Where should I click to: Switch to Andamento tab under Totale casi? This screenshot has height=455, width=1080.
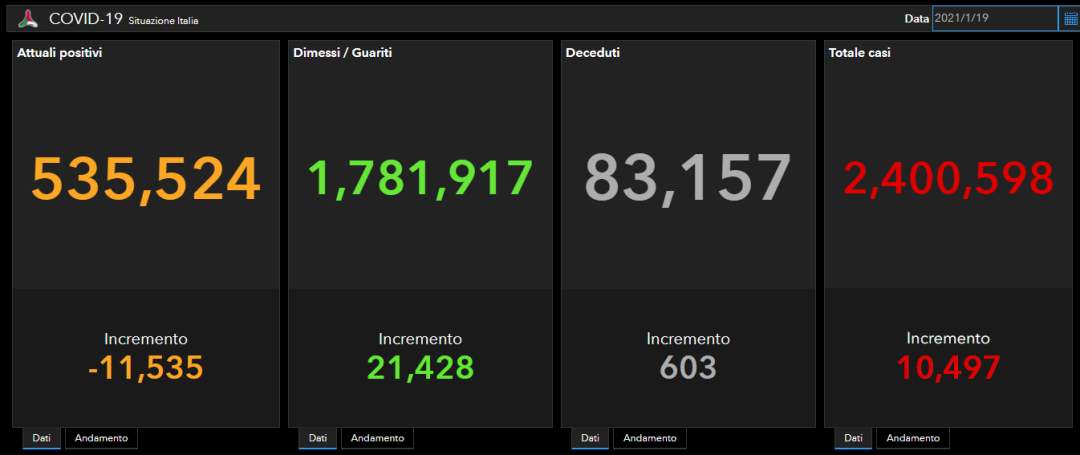[913, 438]
